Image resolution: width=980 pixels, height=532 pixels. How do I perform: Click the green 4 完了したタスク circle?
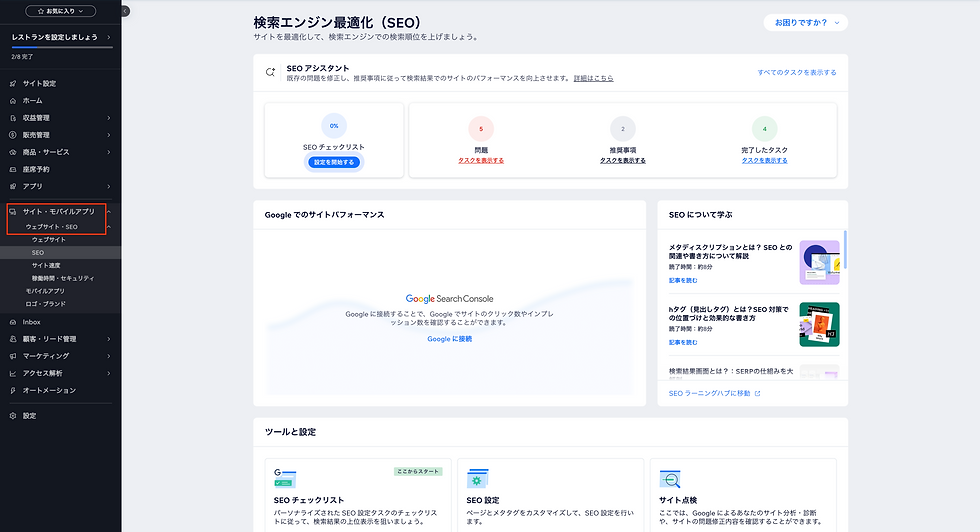764,129
